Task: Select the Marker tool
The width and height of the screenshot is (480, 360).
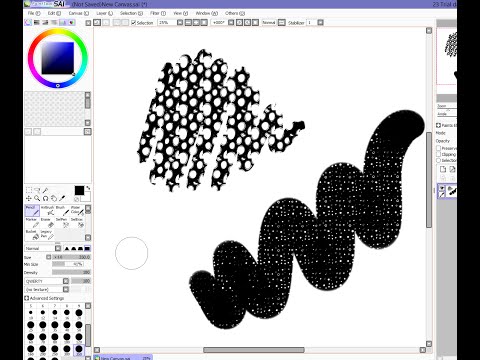Action: pyautogui.click(x=32, y=223)
